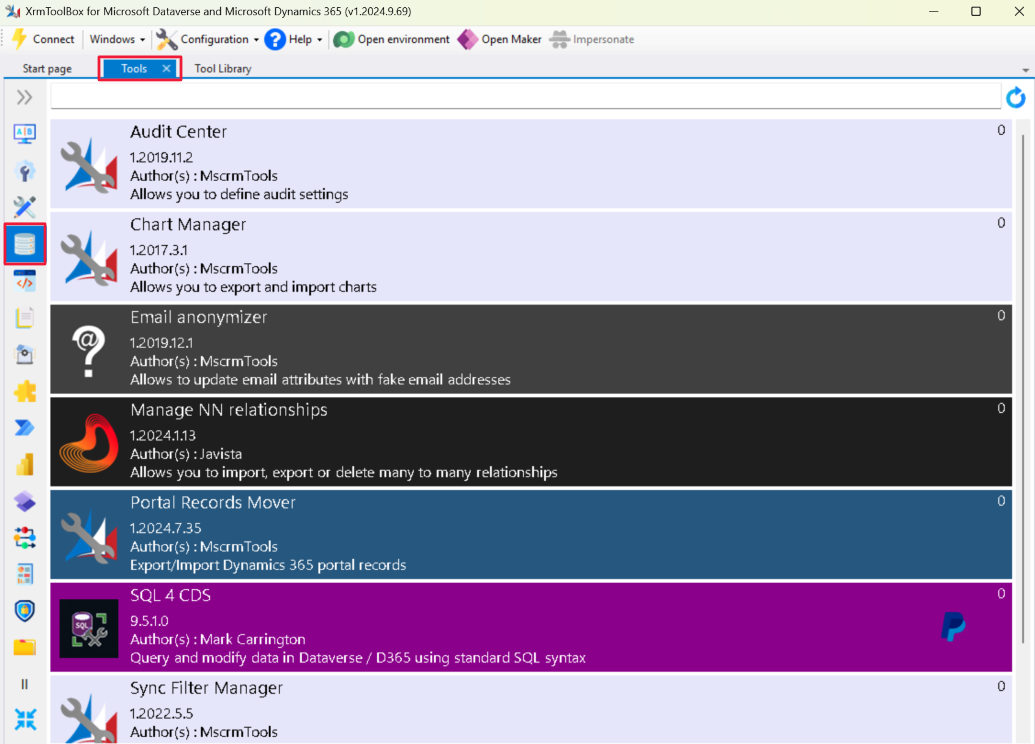Screen dimensions: 1035x744
Task: Click the SQL 4 CDS tool icon
Action: coord(88,628)
